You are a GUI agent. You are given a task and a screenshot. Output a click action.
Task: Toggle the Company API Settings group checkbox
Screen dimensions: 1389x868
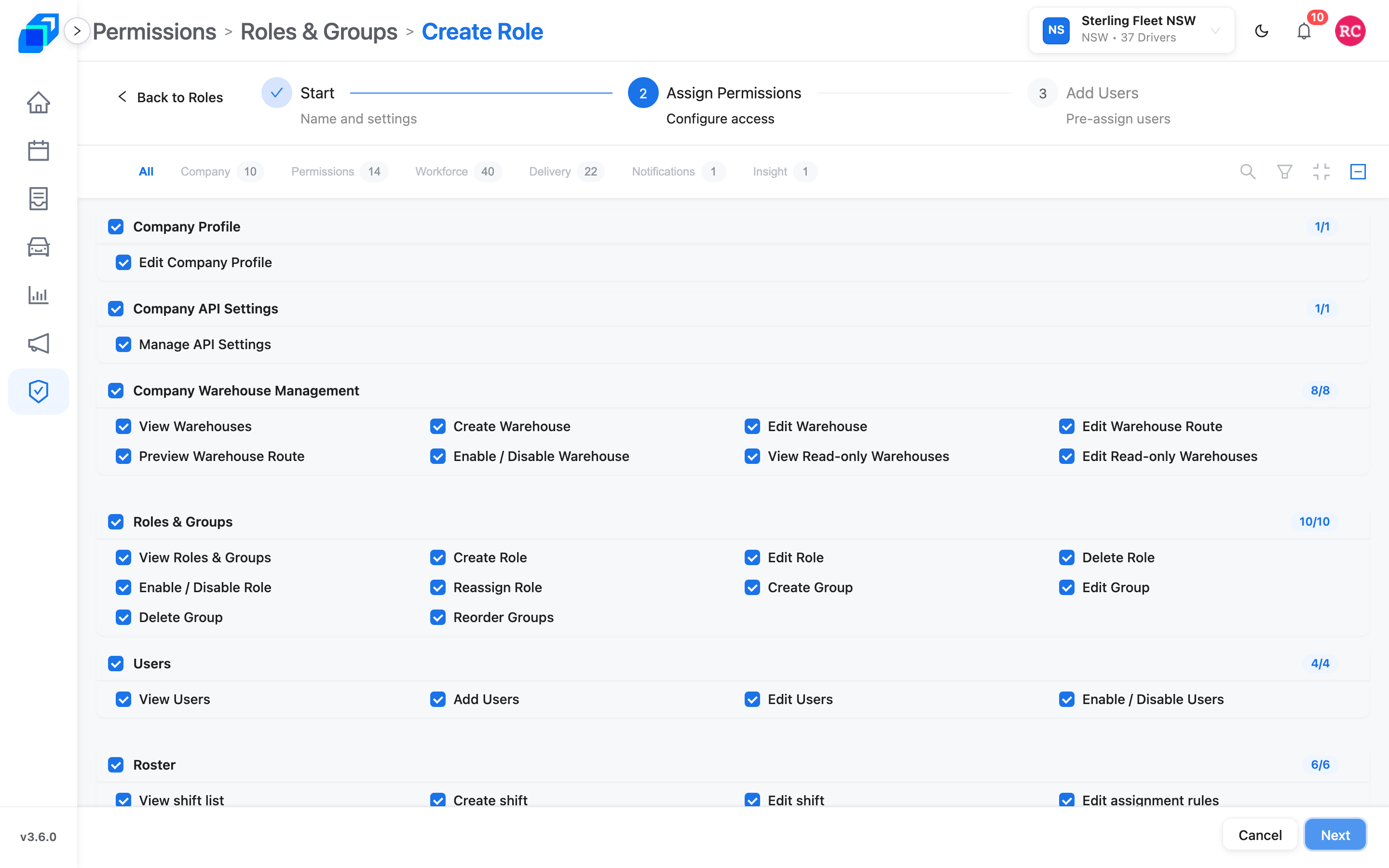coord(116,309)
